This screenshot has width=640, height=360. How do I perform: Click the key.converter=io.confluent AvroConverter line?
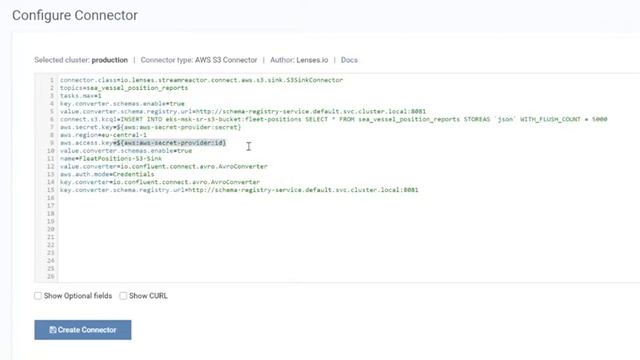pos(160,182)
